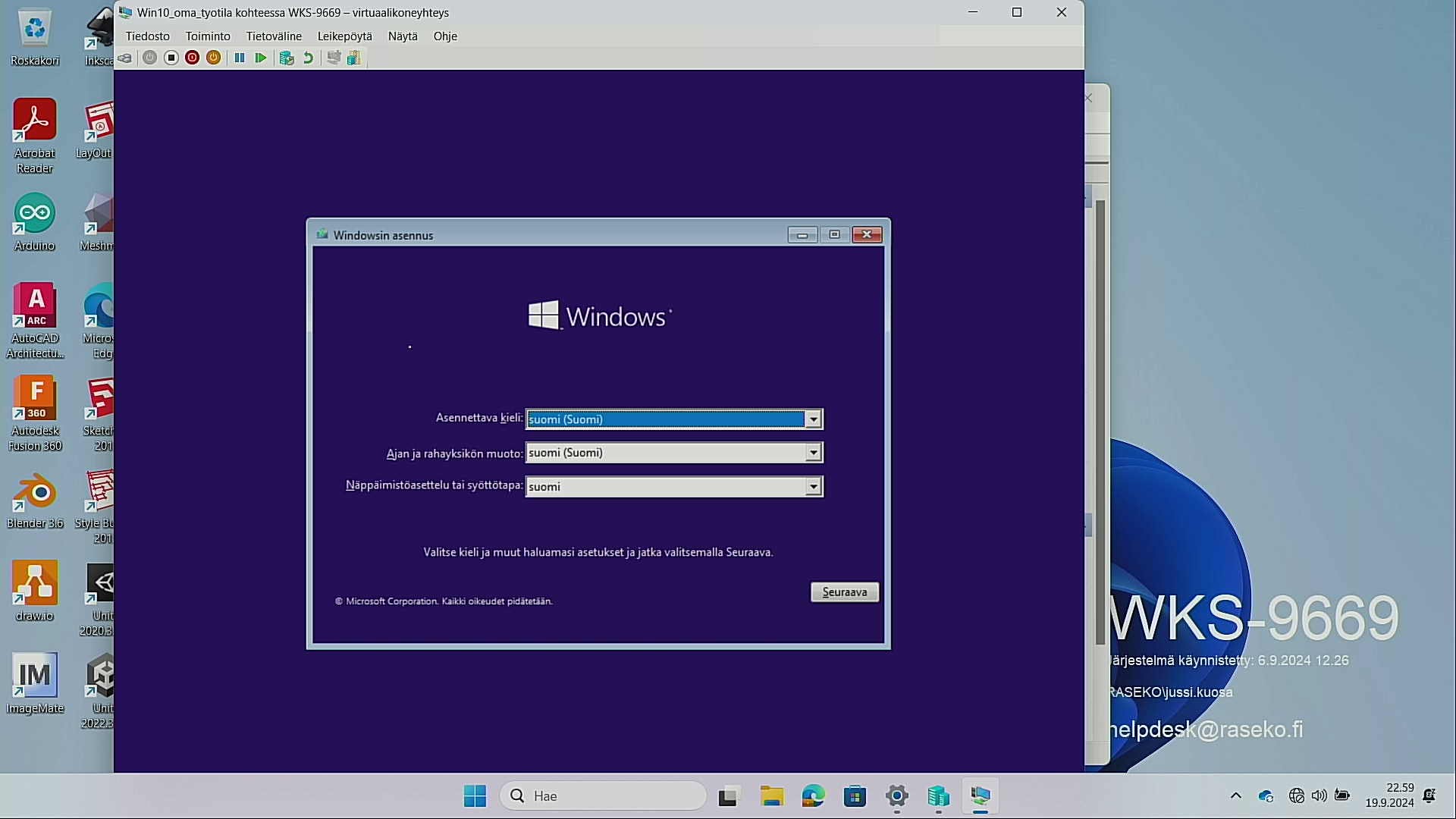Open Microsoft Store from the taskbar
Viewport: 1456px width, 819px height.
[x=855, y=796]
